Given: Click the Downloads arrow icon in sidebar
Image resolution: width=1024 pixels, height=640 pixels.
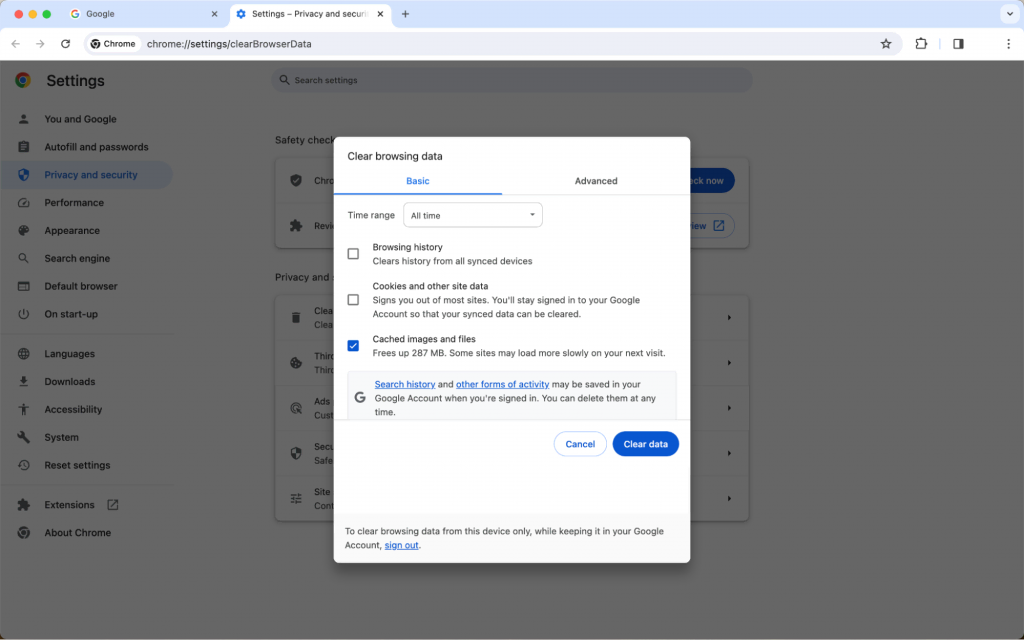Looking at the screenshot, I should 24,381.
